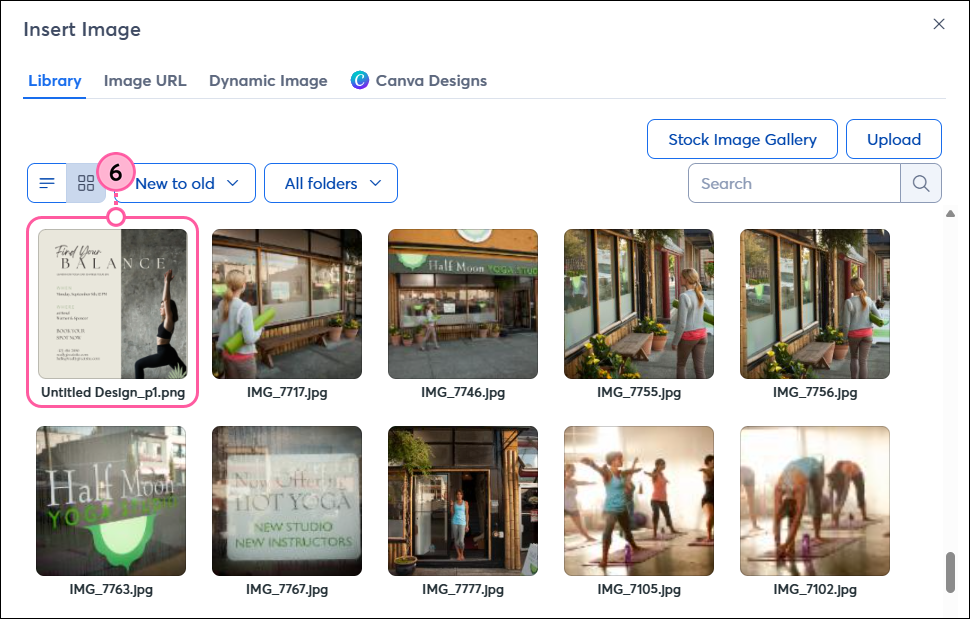Select the Library tab

[54, 80]
